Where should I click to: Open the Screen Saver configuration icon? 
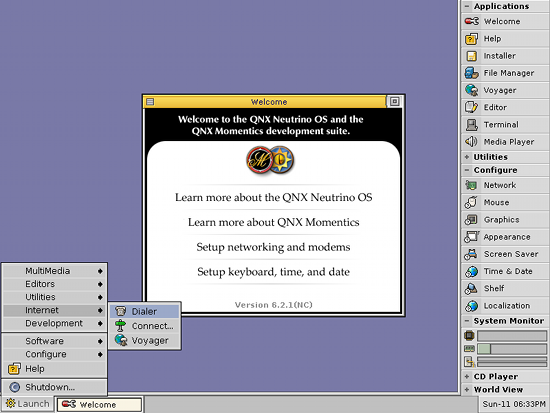click(x=471, y=254)
